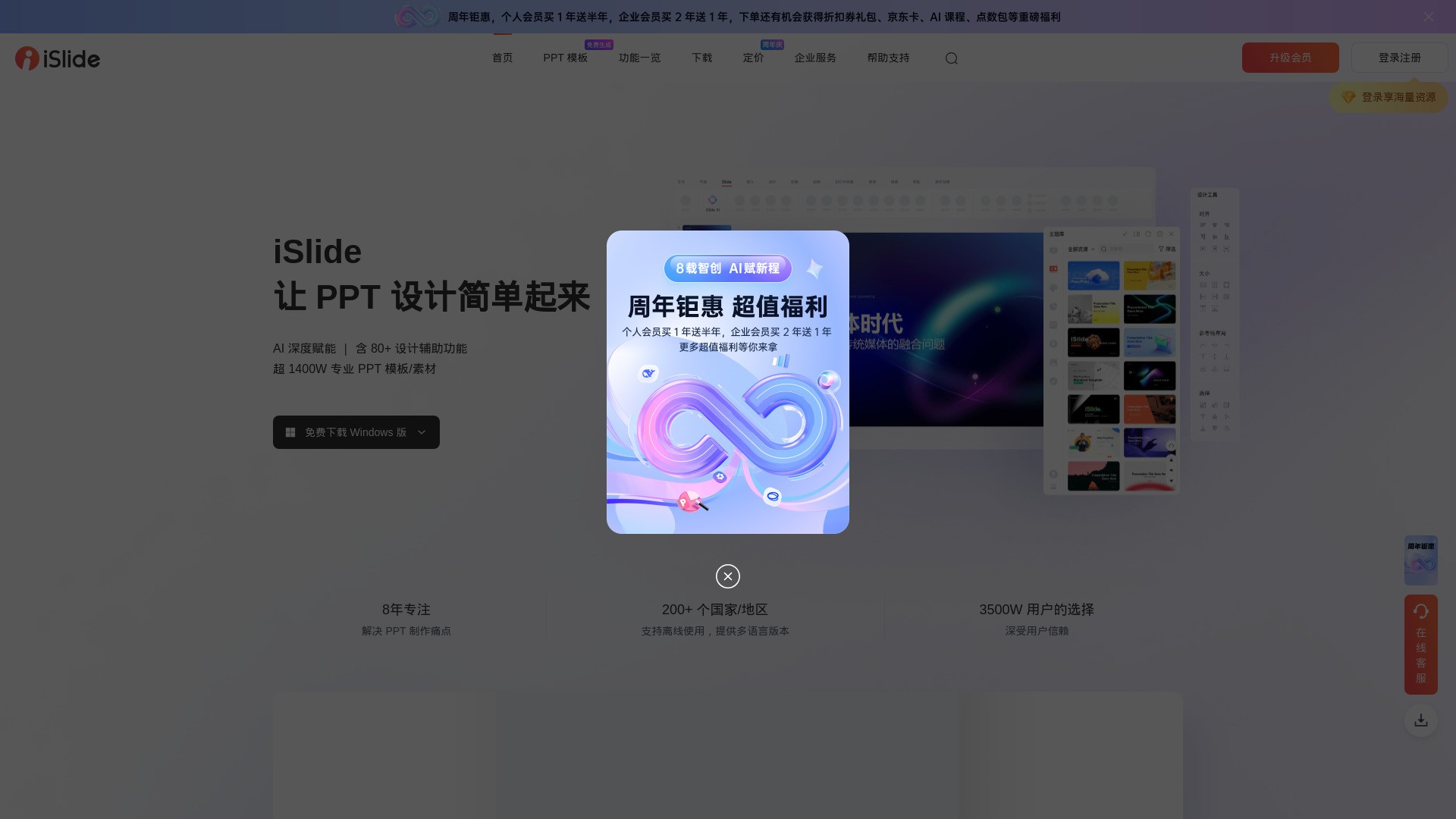The width and height of the screenshot is (1456, 819).
Task: Click 免费下载 Windows 版 download button
Action: [356, 431]
